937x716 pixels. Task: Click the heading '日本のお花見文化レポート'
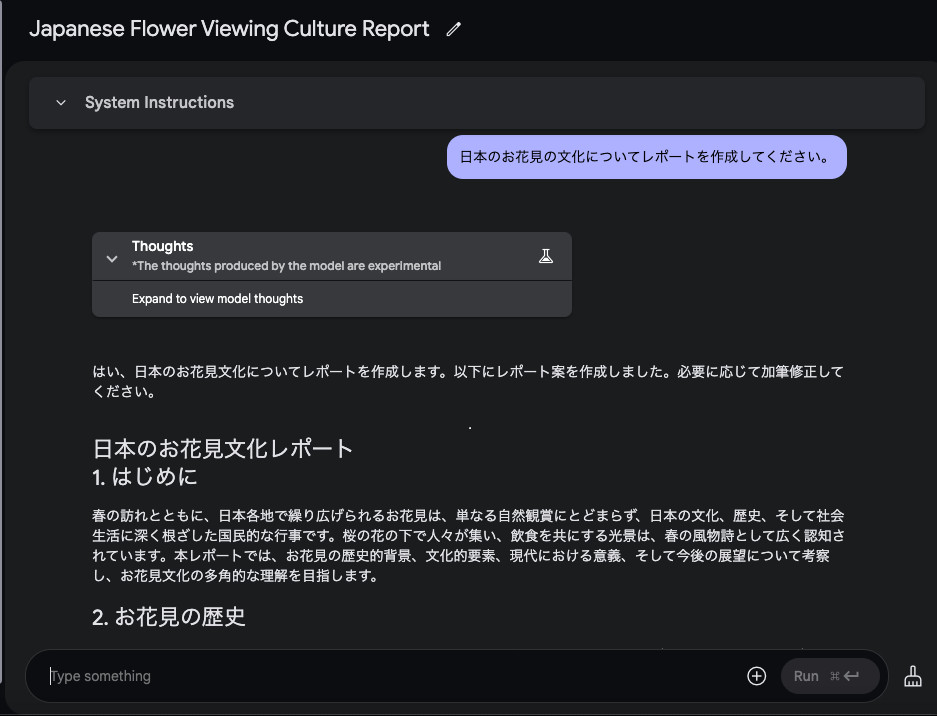[222, 448]
